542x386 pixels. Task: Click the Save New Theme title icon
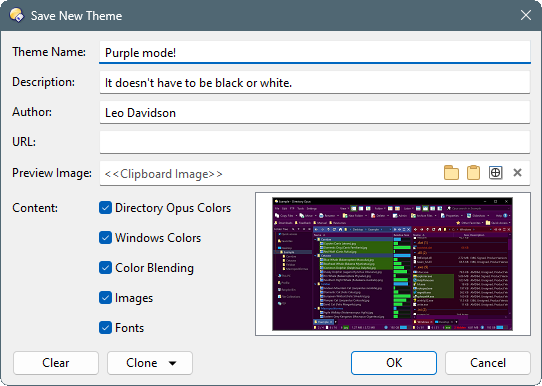16,16
